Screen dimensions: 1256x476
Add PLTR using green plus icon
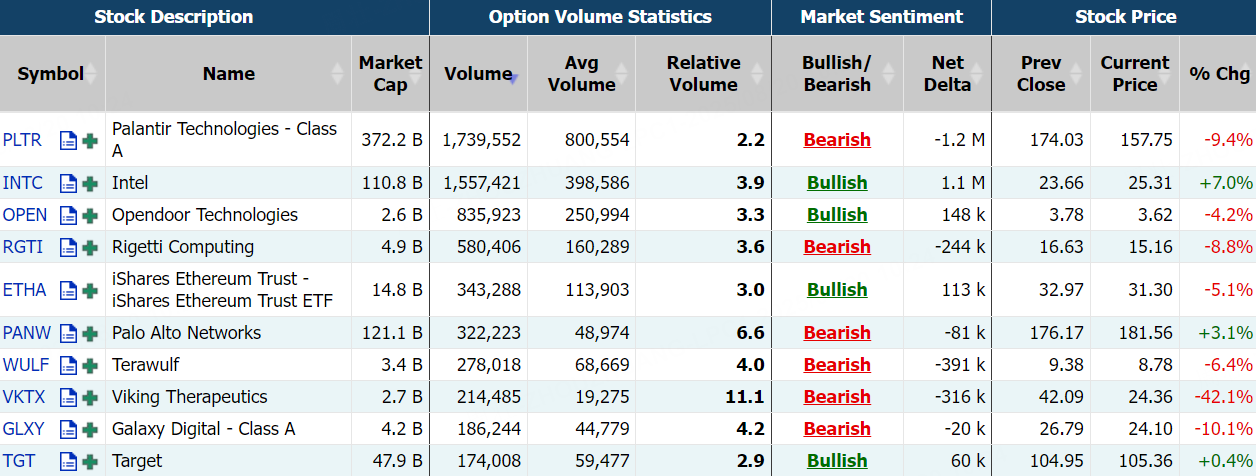pyautogui.click(x=90, y=141)
